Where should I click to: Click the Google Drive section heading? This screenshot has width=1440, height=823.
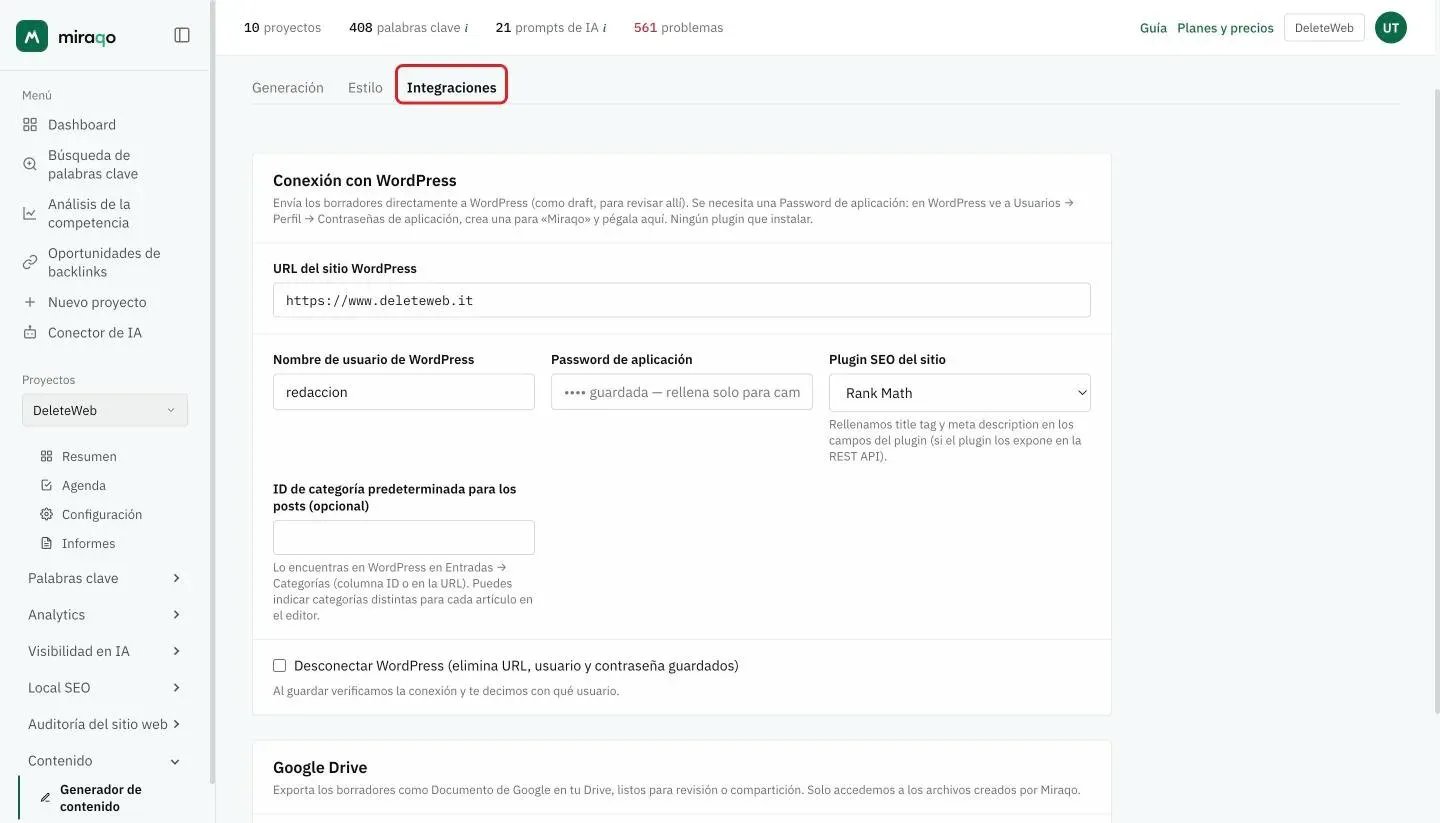(x=320, y=767)
